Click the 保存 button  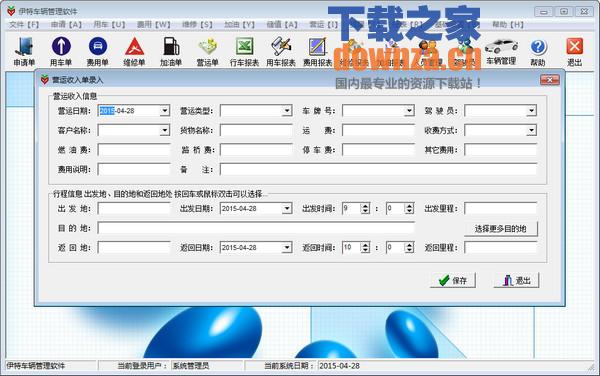click(x=453, y=280)
